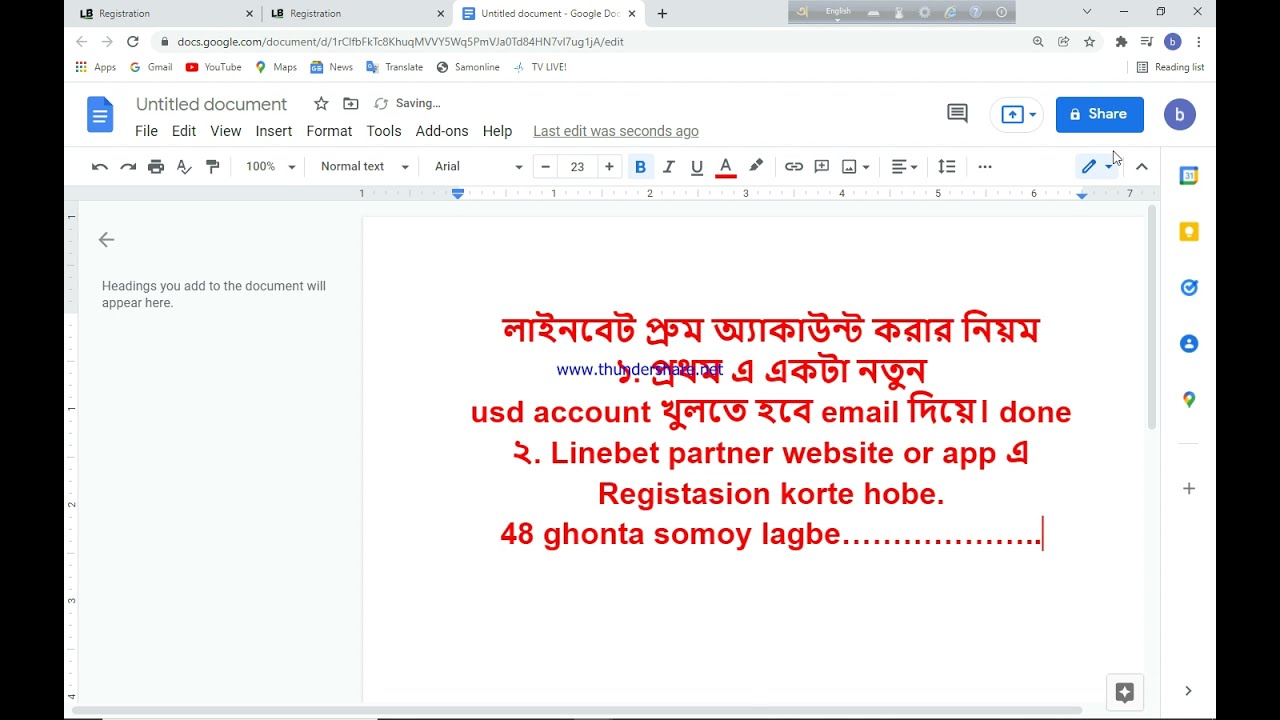Show more toolbar options

click(x=985, y=167)
